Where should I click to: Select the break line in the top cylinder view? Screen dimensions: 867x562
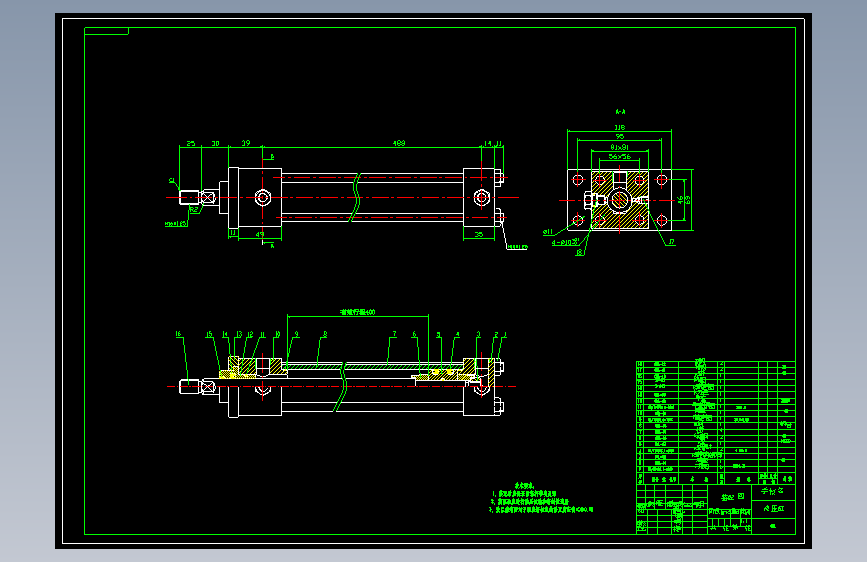click(356, 197)
